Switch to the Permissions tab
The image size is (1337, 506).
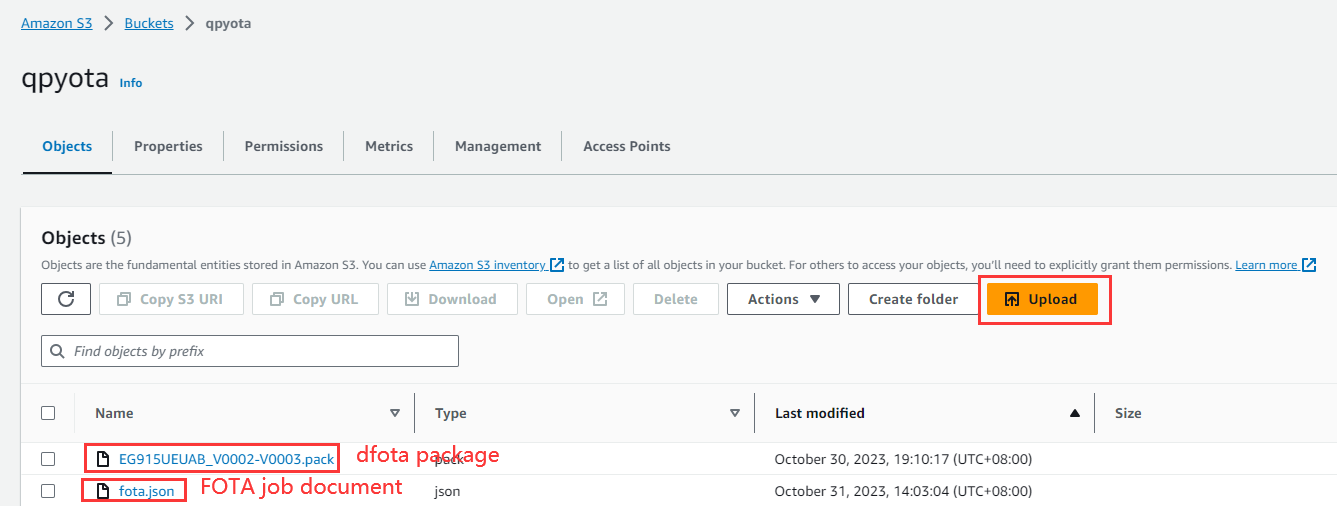[284, 146]
